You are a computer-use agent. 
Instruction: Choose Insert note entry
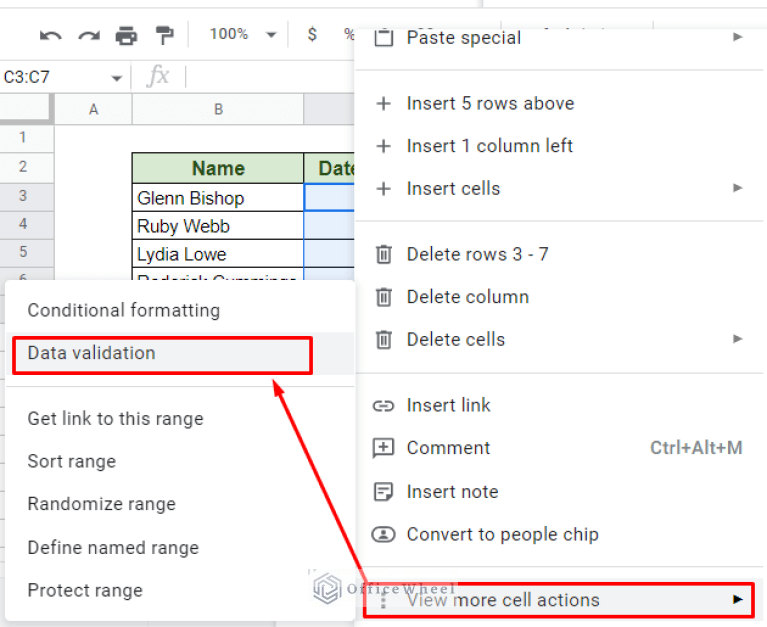559,492
